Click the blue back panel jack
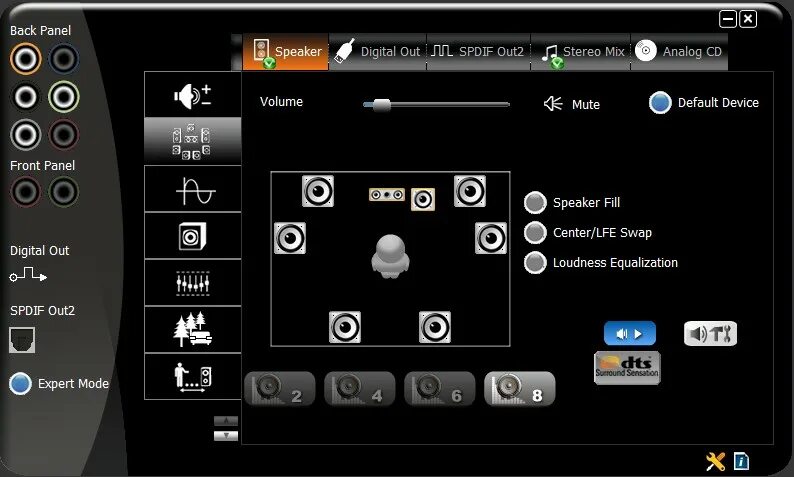The width and height of the screenshot is (794, 477). (x=64, y=59)
